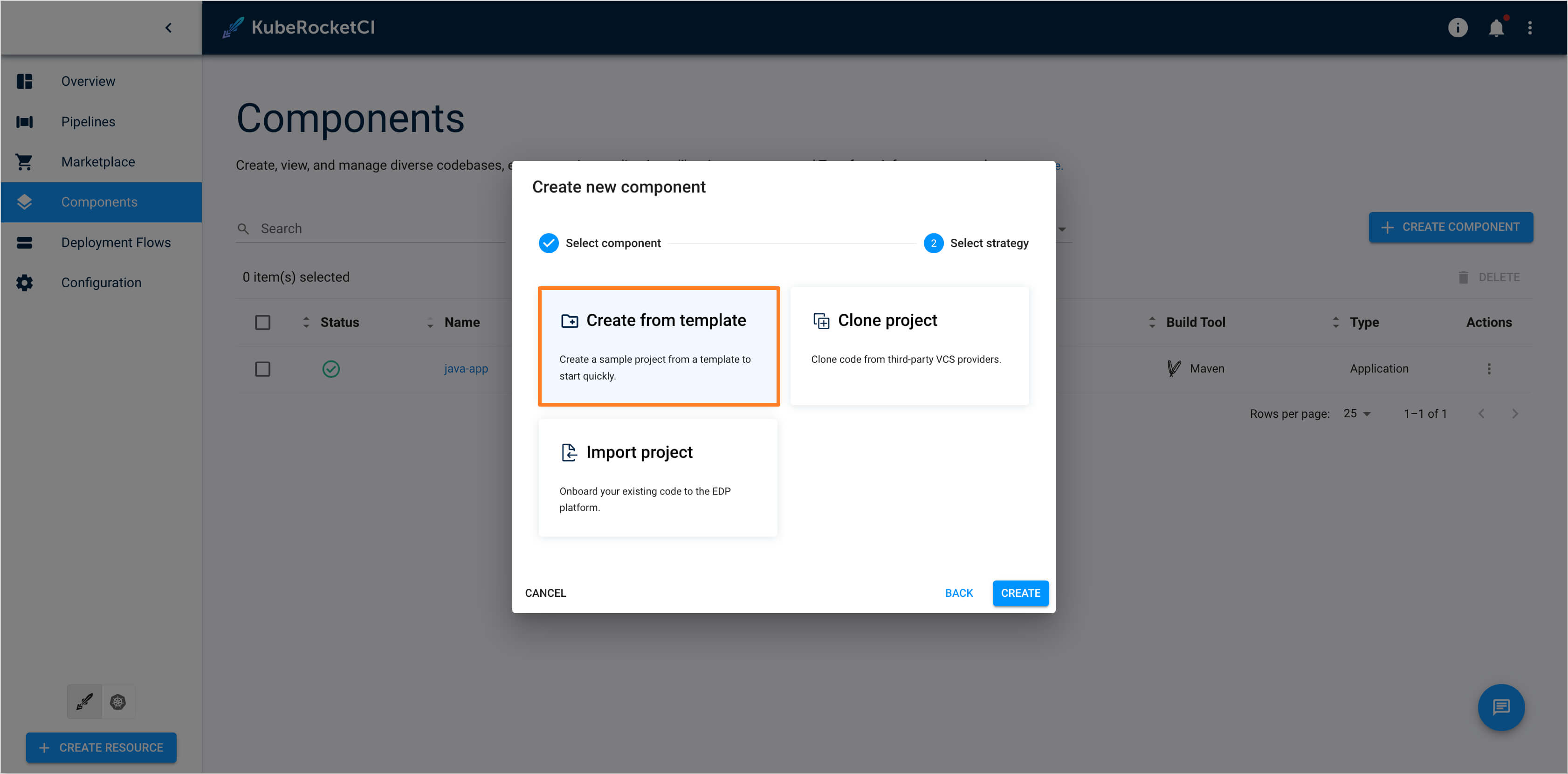Viewport: 1568px width, 774px height.
Task: Go to Deployment Flows section
Action: click(116, 242)
